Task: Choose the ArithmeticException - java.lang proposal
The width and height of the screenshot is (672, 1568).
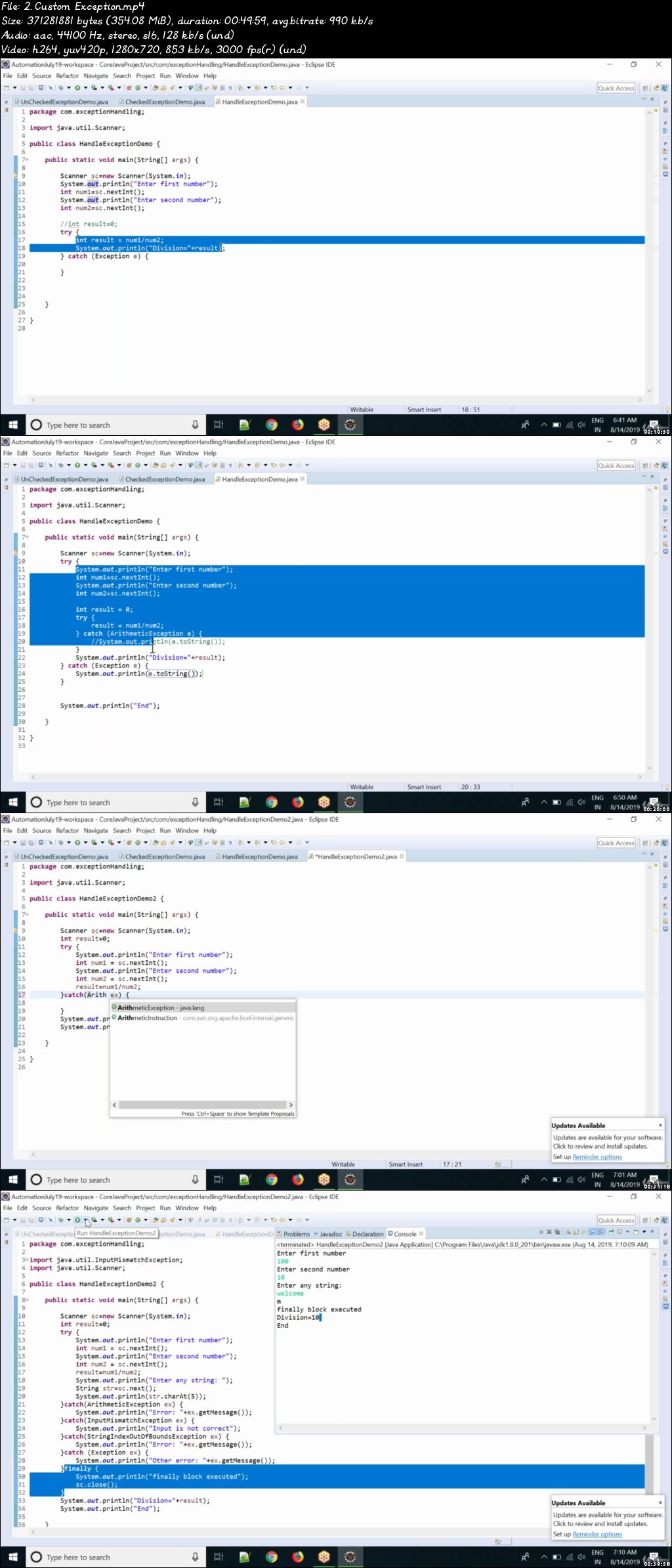Action: [203, 1007]
